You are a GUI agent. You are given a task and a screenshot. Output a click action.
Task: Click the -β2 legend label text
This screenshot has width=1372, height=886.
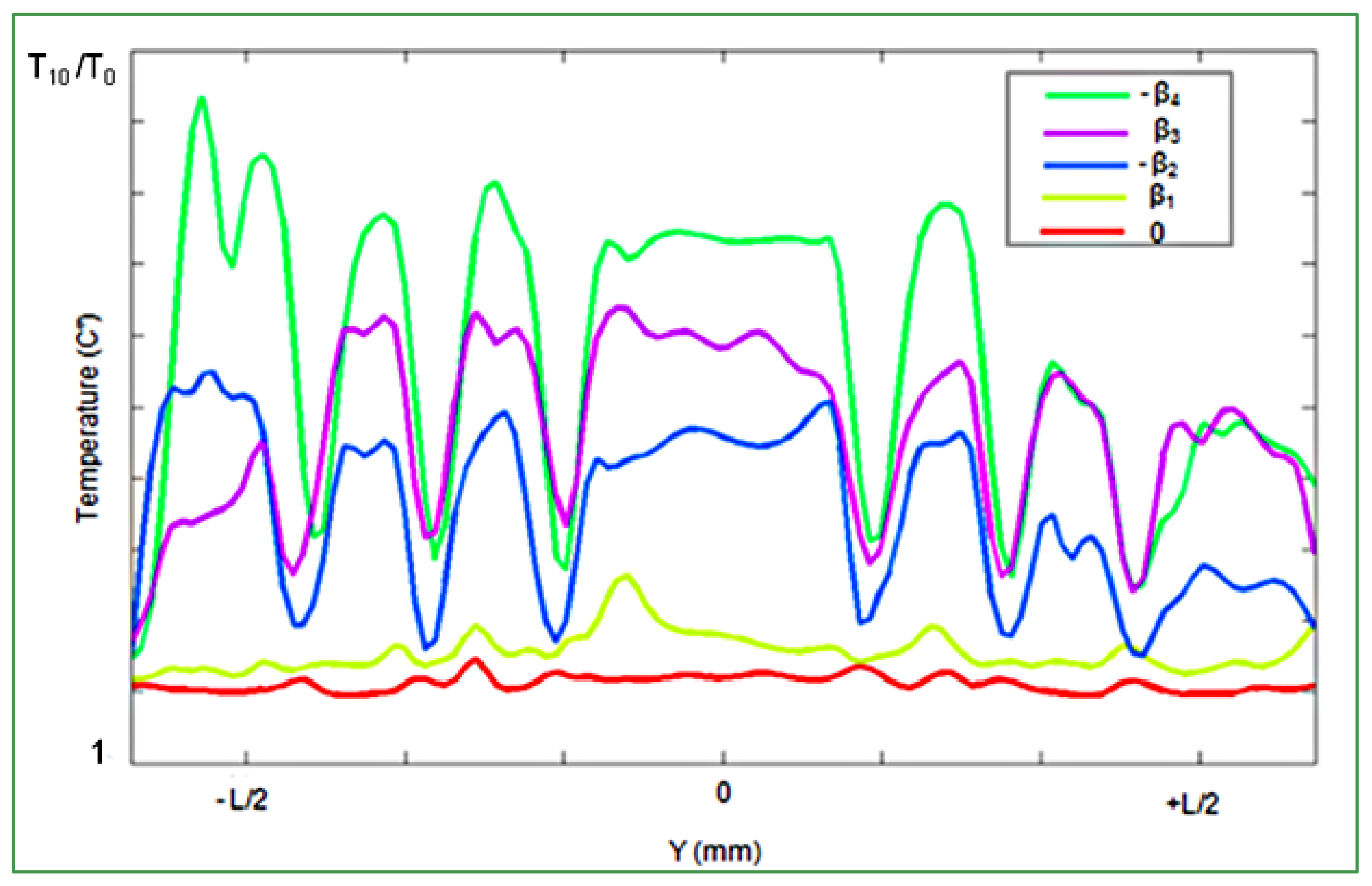(x=1159, y=166)
